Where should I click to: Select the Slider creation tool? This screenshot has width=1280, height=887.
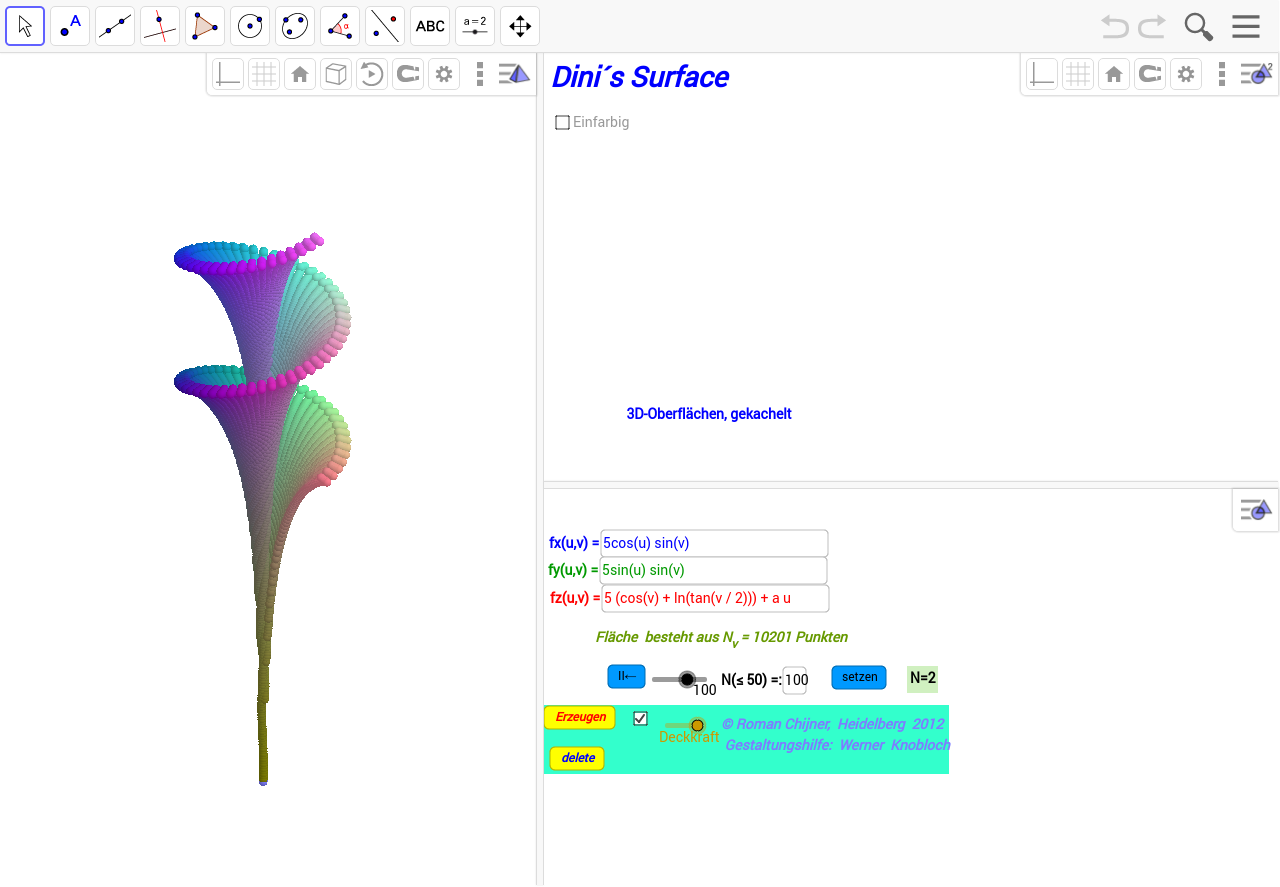[x=474, y=25]
